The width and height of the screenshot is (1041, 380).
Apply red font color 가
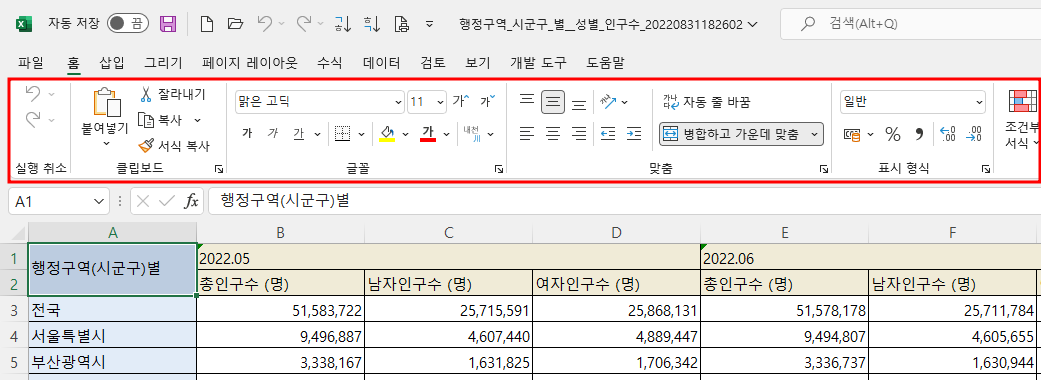[428, 134]
